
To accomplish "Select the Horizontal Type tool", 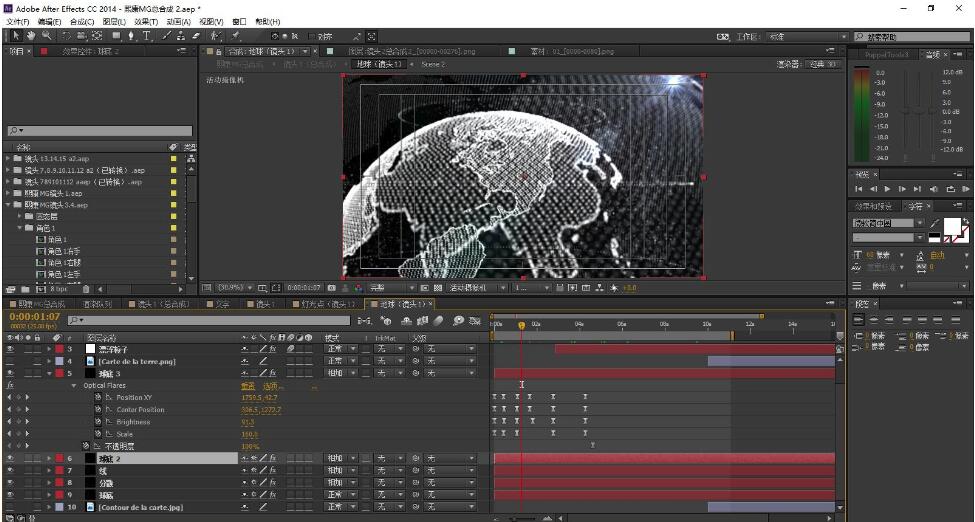I will coord(148,37).
